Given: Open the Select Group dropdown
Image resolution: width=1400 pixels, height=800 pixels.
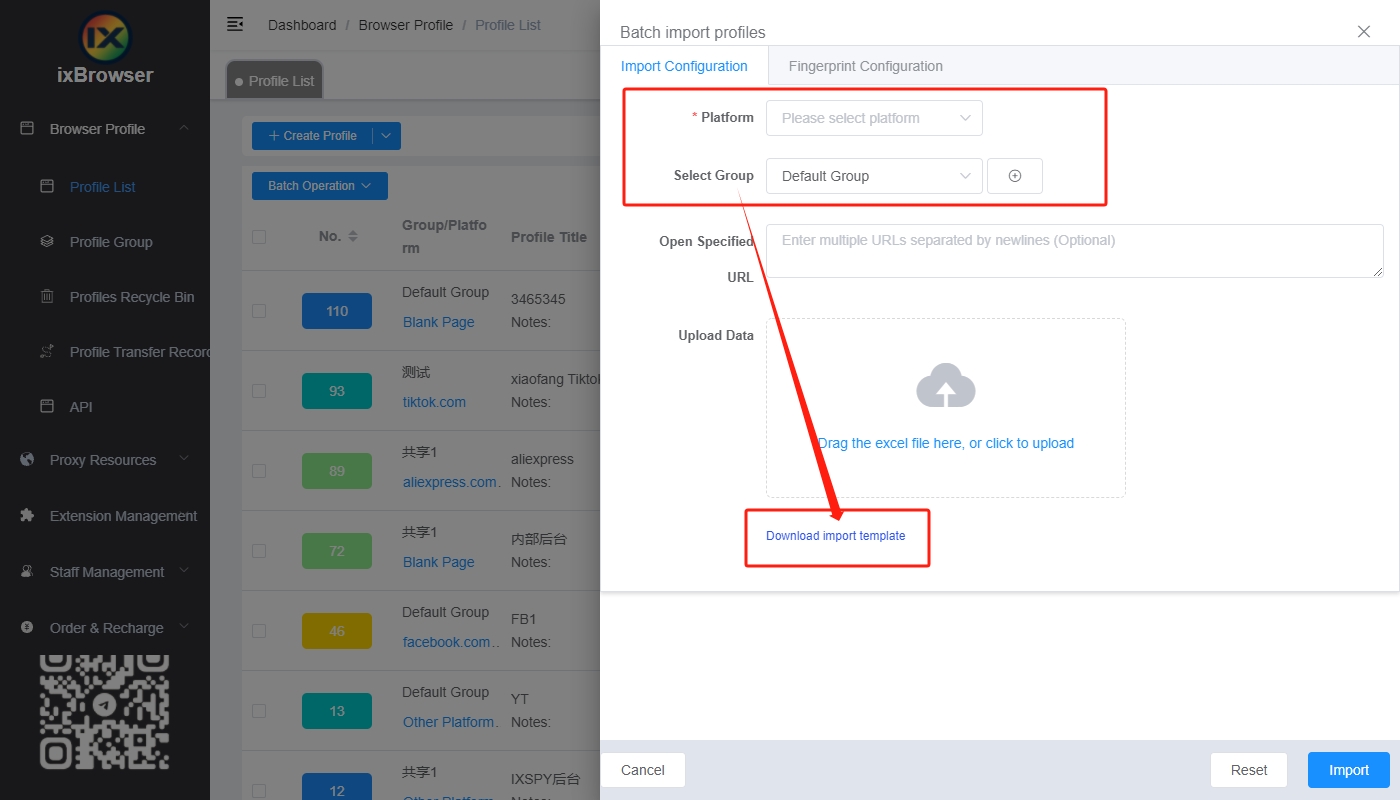Looking at the screenshot, I should point(874,176).
